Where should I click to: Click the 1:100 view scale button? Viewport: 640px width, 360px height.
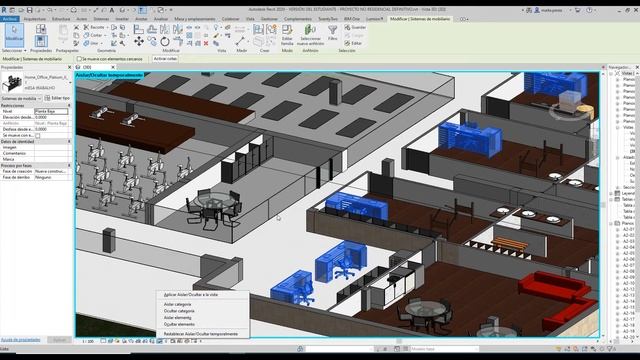88,341
